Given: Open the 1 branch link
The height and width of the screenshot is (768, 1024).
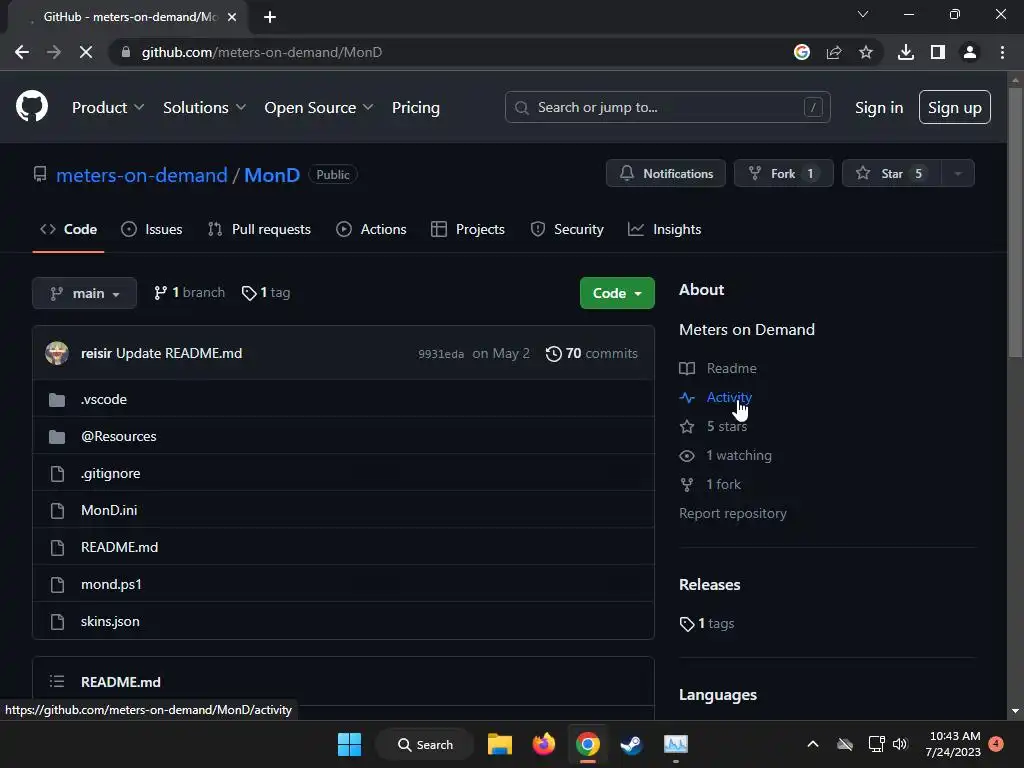Looking at the screenshot, I should coord(189,293).
